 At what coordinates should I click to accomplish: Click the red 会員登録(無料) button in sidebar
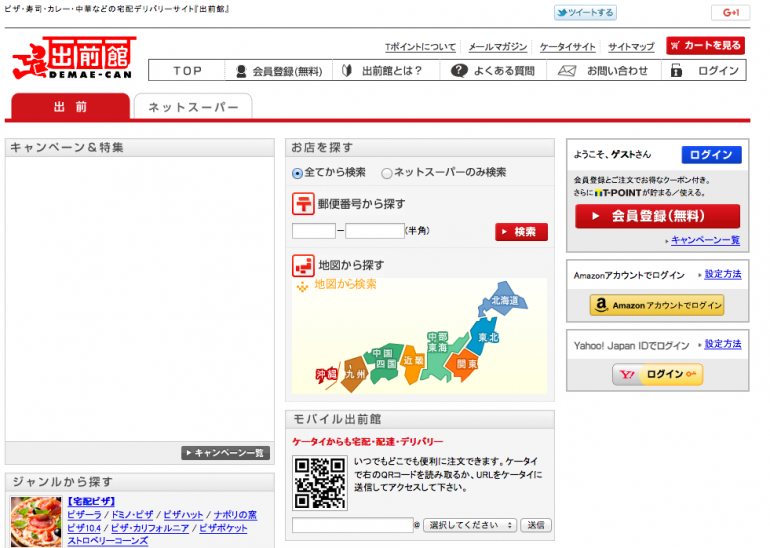pos(657,216)
